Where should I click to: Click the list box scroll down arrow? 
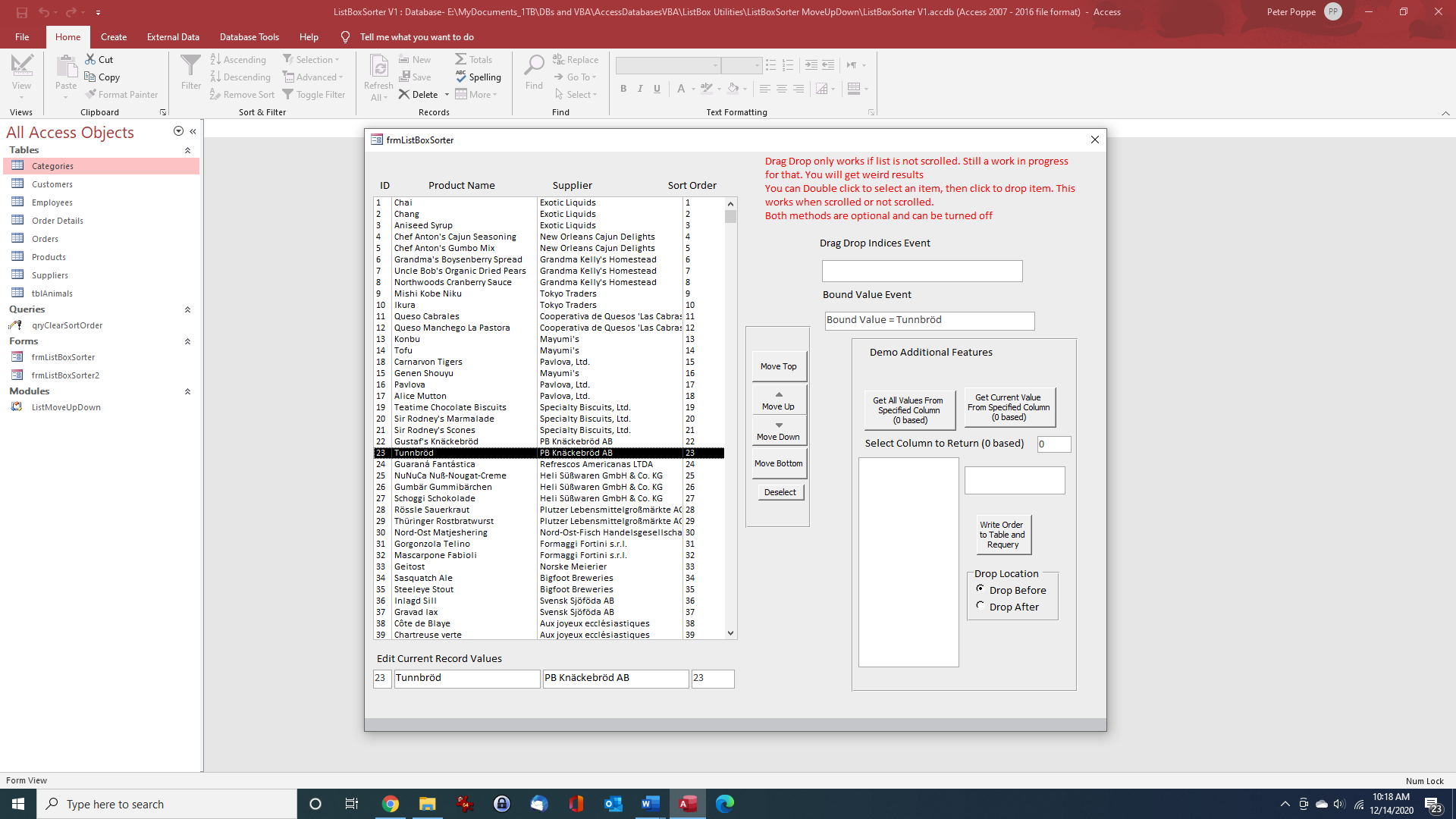click(731, 633)
